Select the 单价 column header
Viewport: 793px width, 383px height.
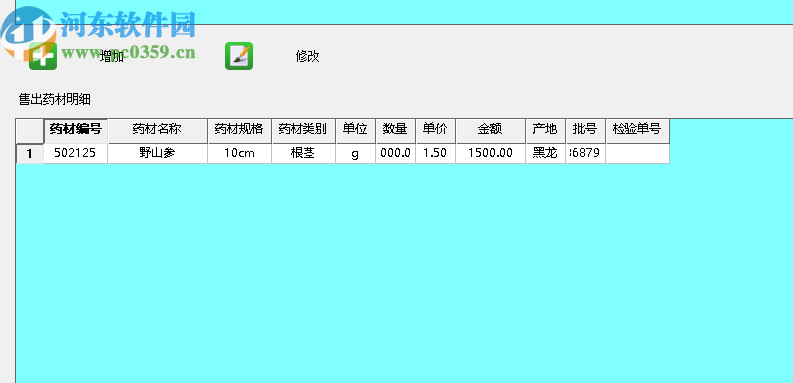(x=435, y=131)
